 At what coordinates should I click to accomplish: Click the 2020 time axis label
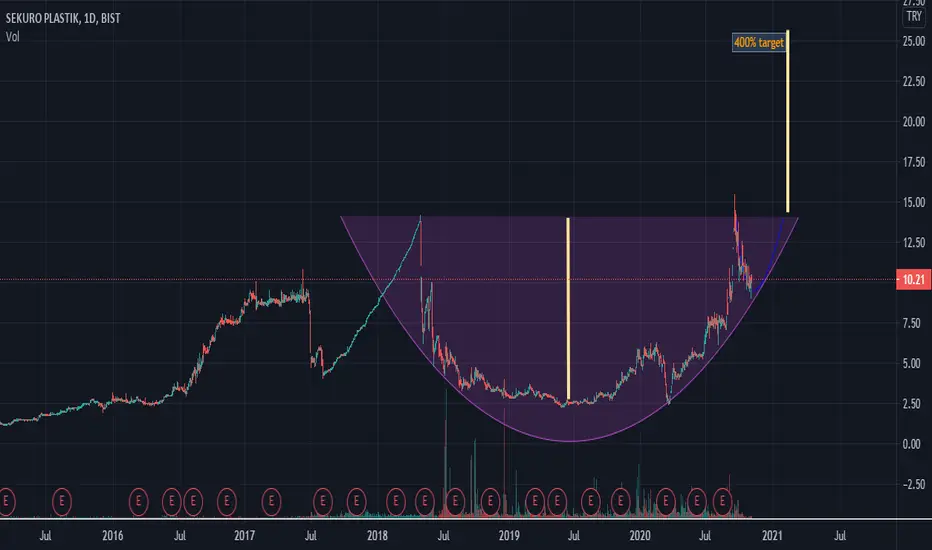[640, 536]
